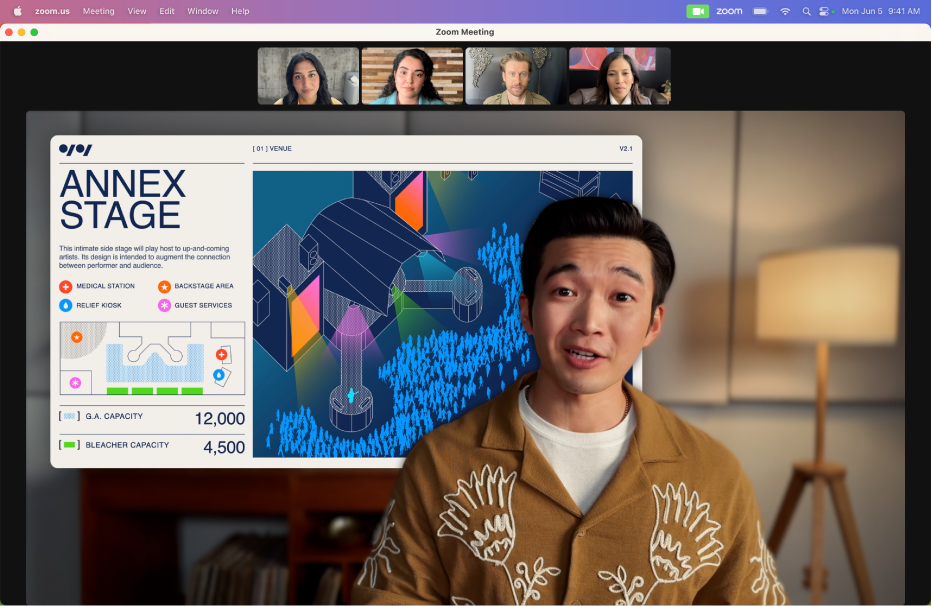Open the Zoom menu bar status item

pyautogui.click(x=729, y=11)
